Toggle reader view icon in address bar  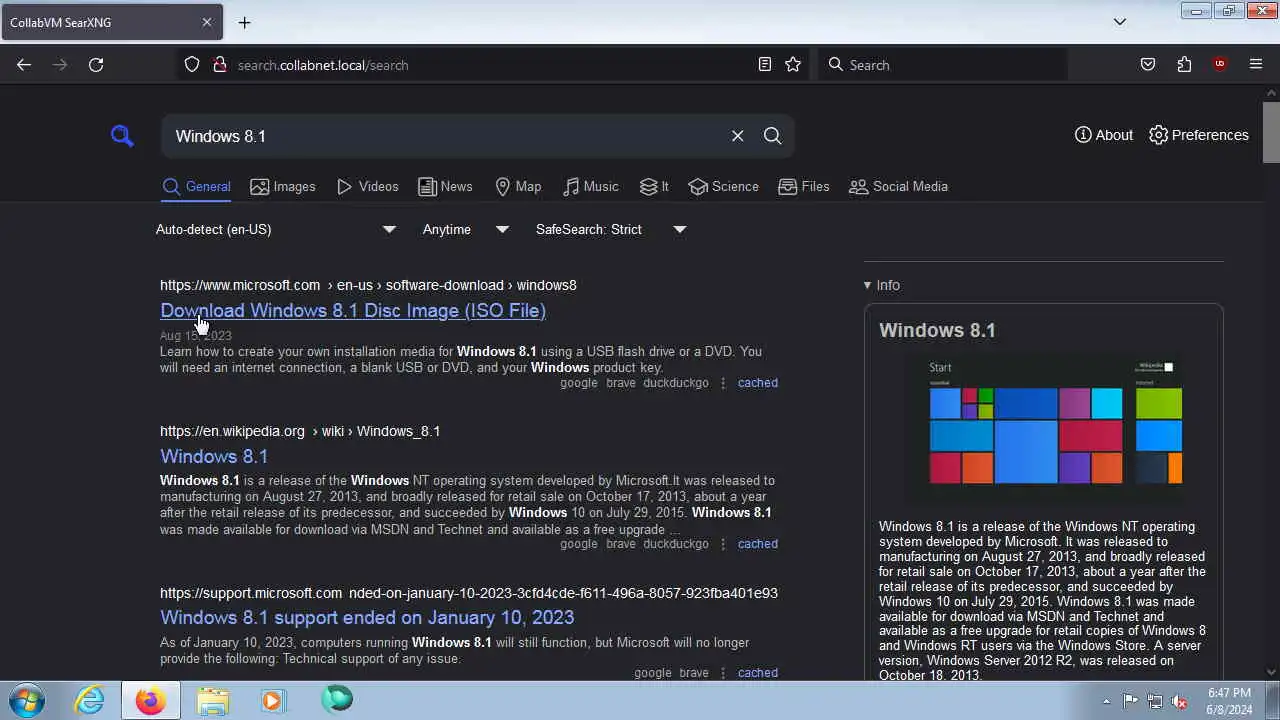(x=765, y=65)
